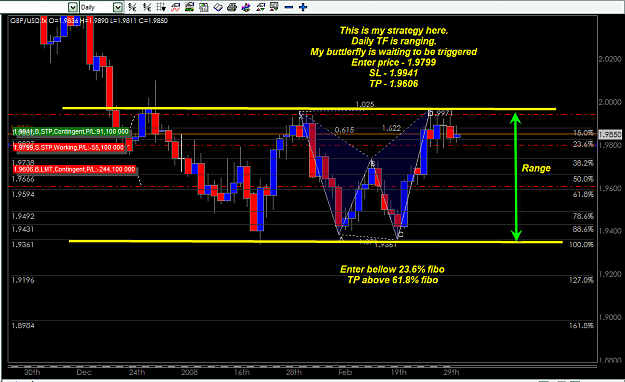The height and width of the screenshot is (382, 625).
Task: Click the chart icon with red-green arrows
Action: click(x=260, y=7)
